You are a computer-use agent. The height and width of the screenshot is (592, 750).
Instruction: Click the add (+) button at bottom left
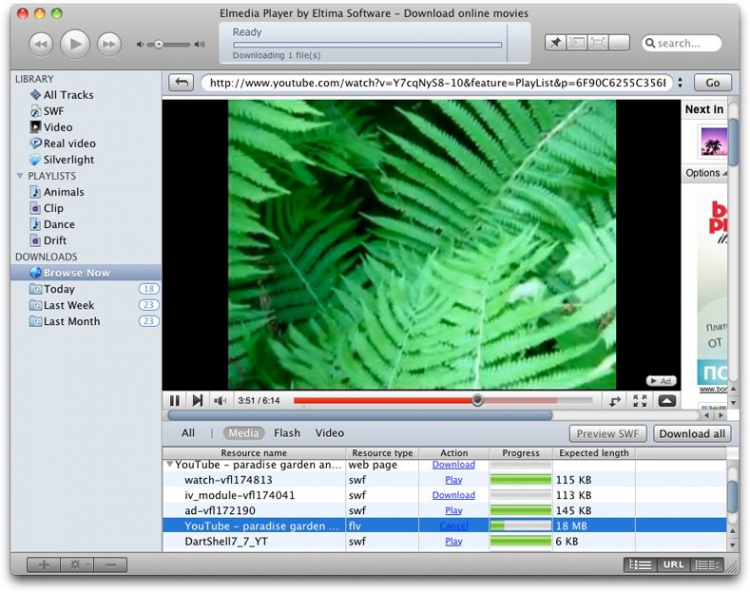click(44, 564)
